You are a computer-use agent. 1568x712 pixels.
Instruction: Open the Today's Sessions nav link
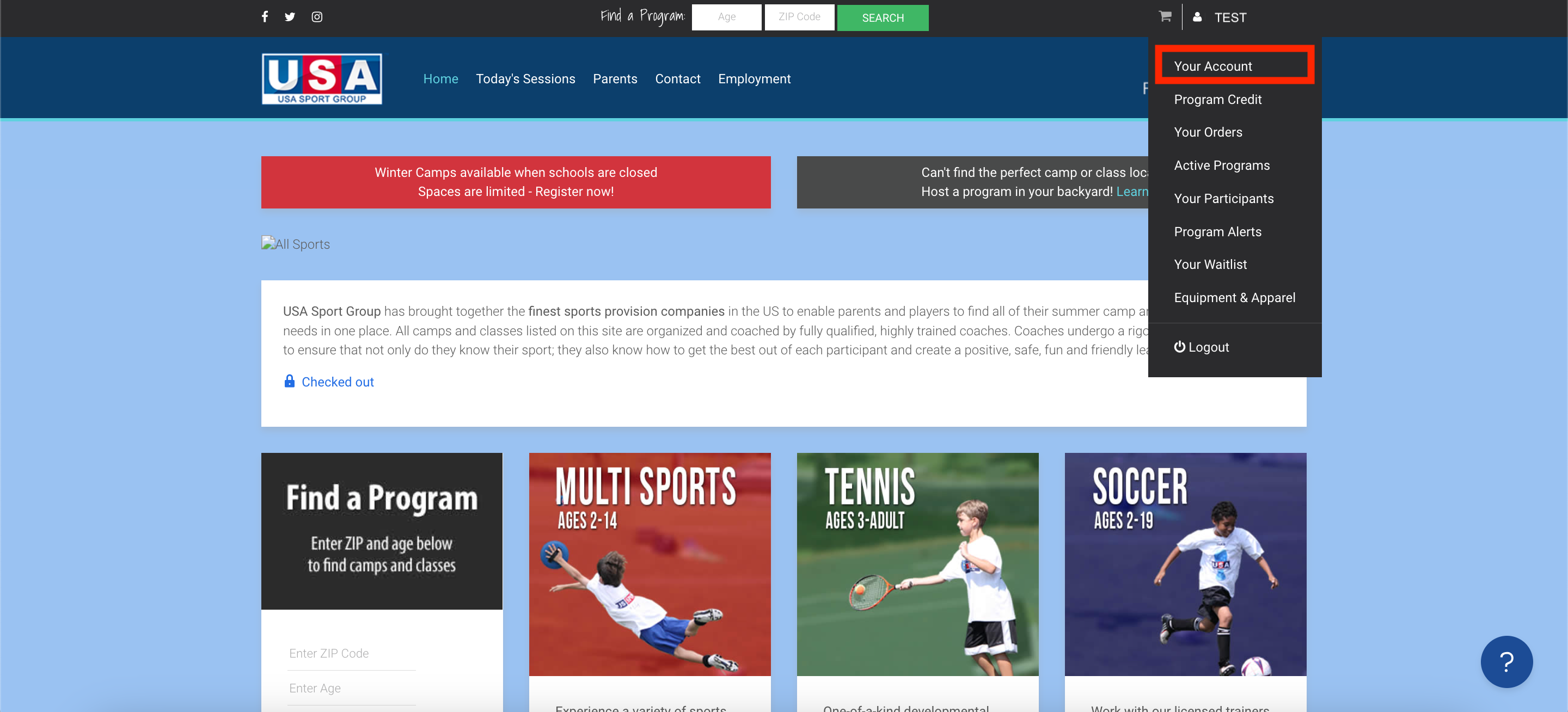coord(525,79)
